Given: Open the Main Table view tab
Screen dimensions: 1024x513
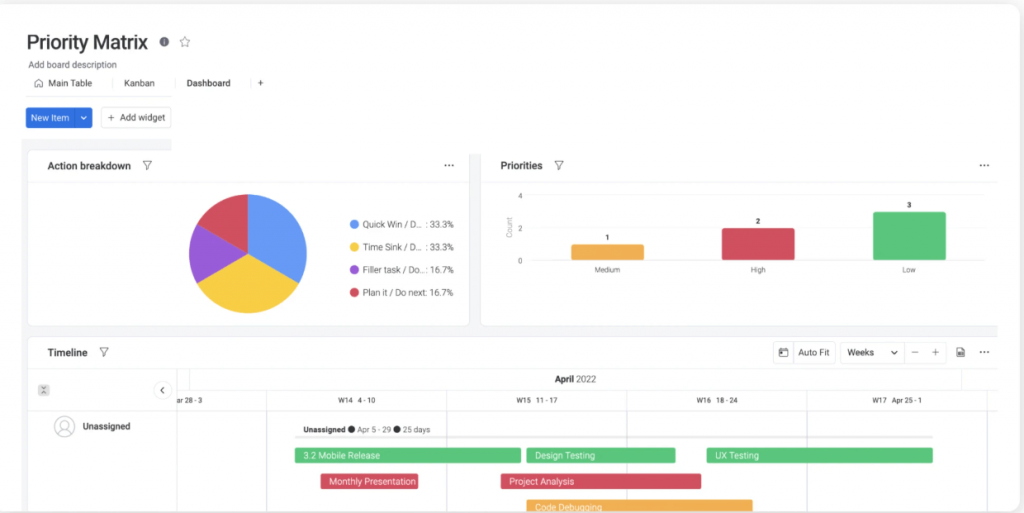Looking at the screenshot, I should click(63, 84).
